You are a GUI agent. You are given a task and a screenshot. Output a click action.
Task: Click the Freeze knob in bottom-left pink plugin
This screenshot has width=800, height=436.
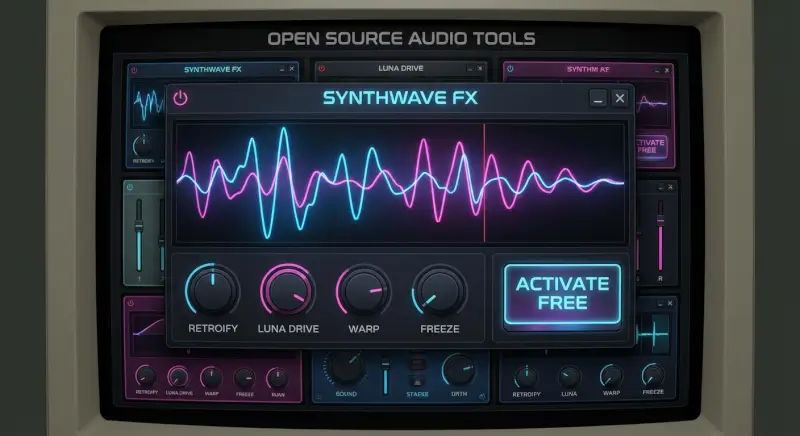[x=244, y=379]
